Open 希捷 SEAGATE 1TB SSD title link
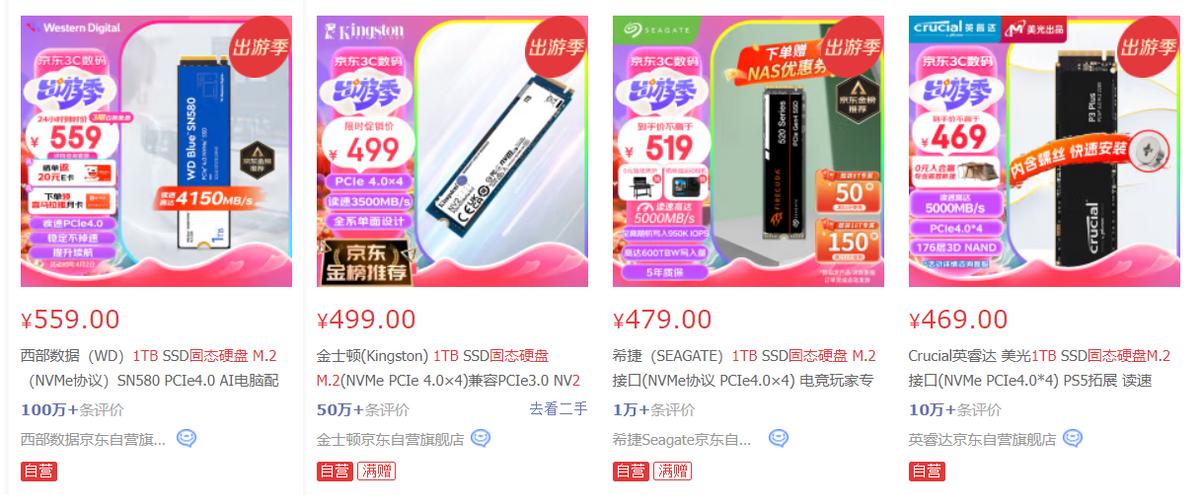 [744, 368]
